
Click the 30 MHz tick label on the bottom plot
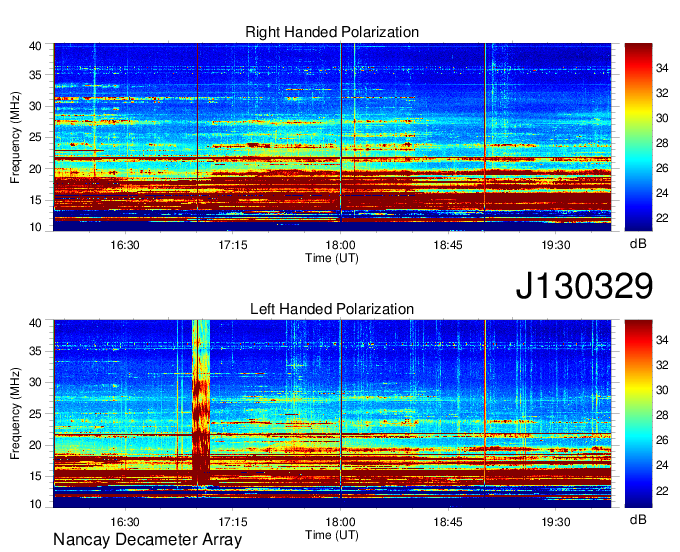pos(35,382)
